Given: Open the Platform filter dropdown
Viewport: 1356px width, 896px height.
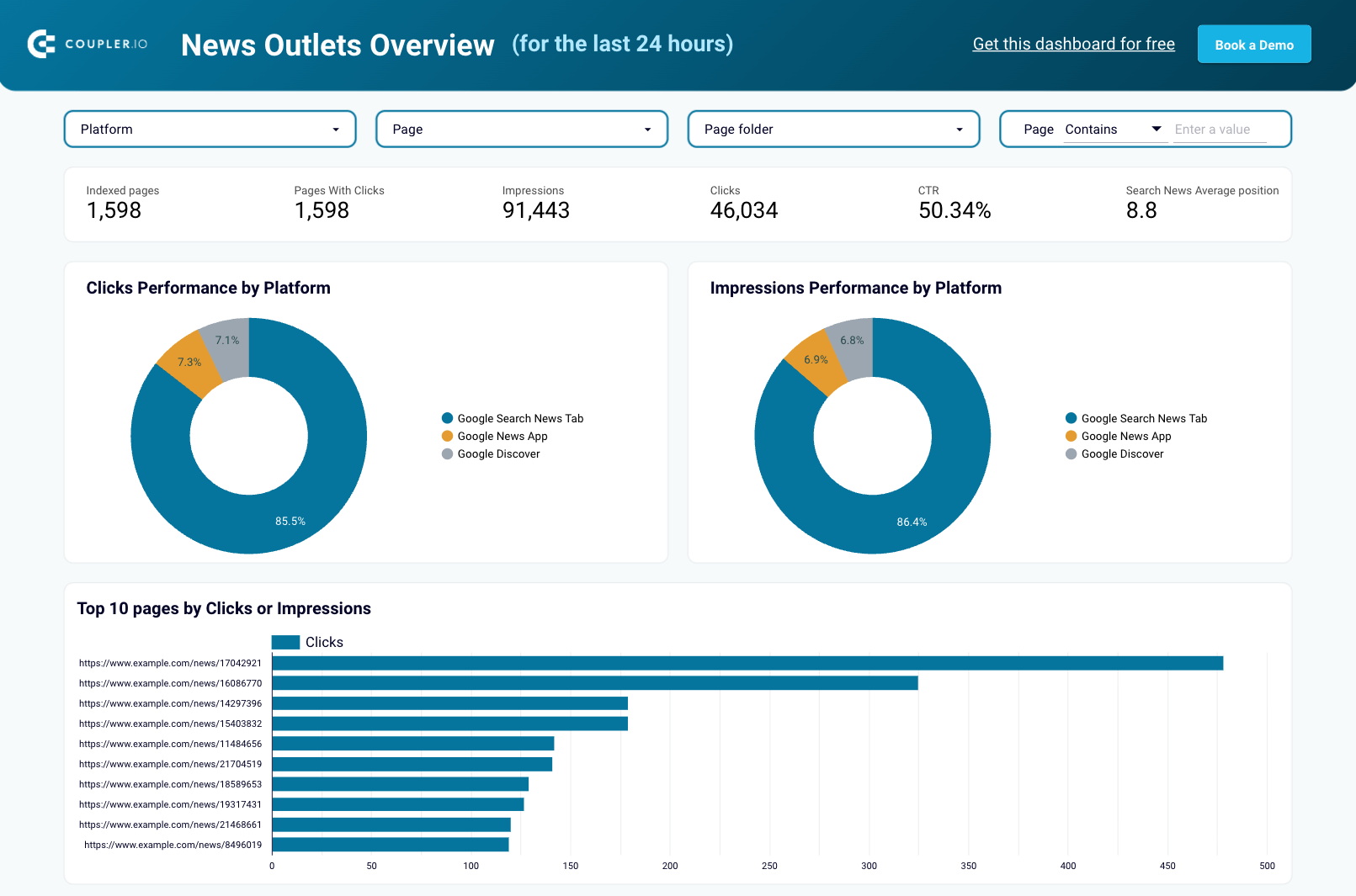Looking at the screenshot, I should [210, 130].
